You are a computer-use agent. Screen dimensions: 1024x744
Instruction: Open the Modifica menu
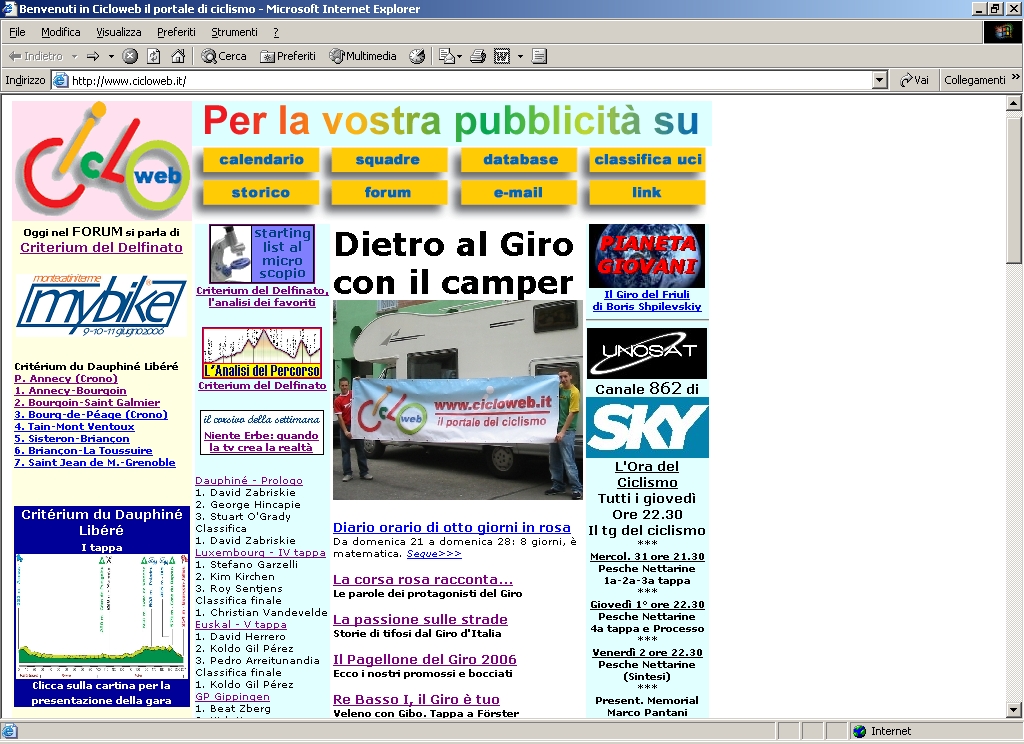coord(61,32)
